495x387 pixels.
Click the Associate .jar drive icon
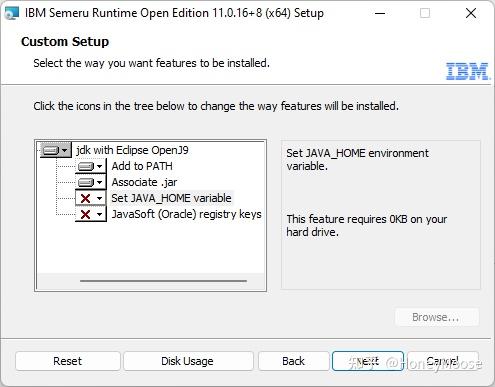86,182
